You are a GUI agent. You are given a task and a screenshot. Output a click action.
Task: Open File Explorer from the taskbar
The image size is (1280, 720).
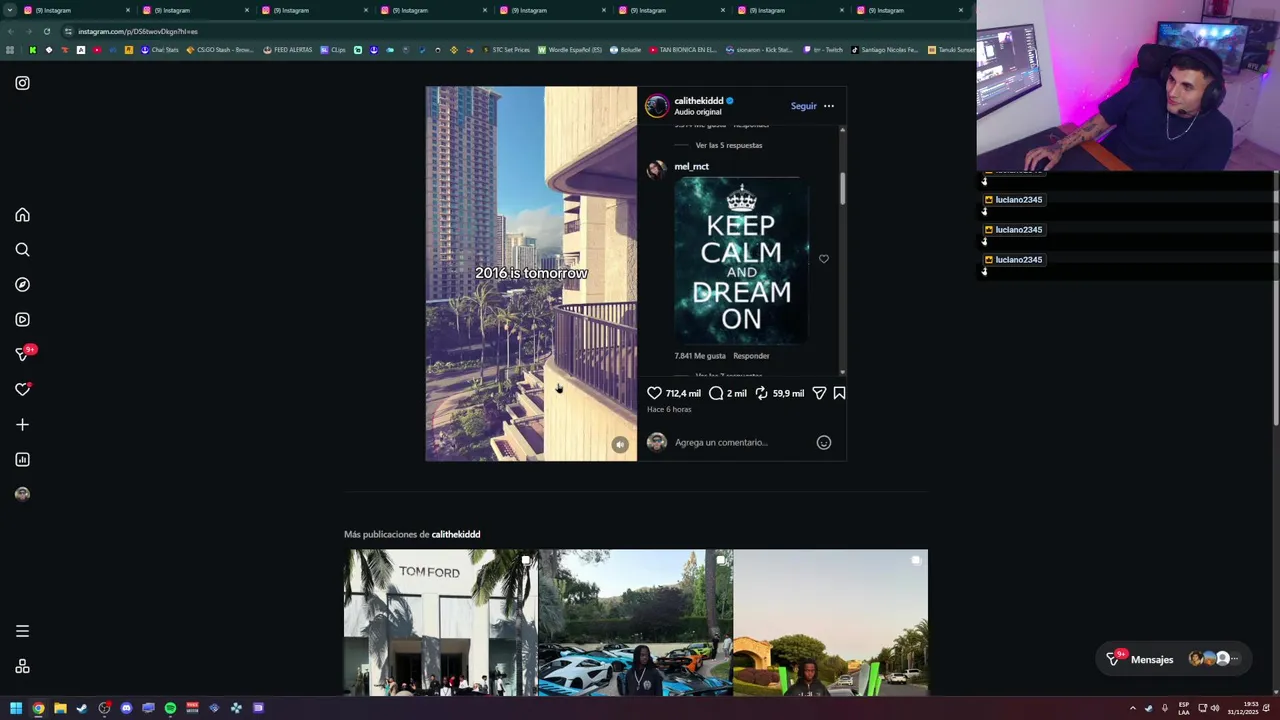(60, 708)
